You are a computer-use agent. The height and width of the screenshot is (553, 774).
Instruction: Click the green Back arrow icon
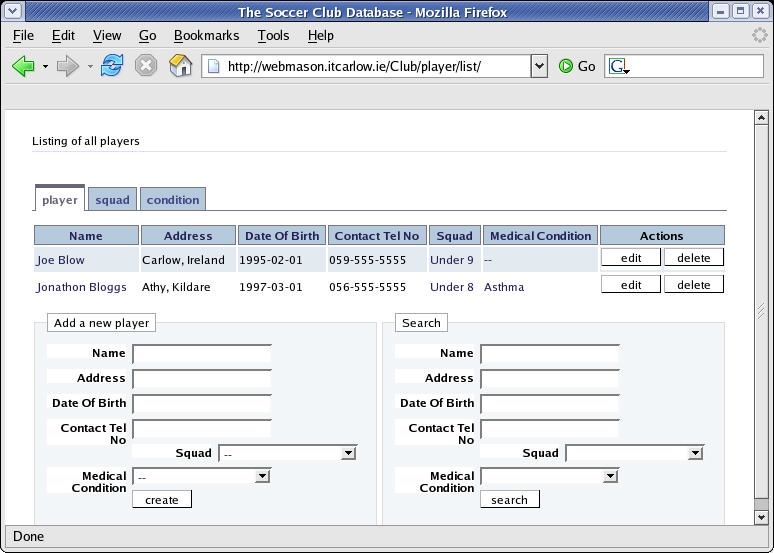23,66
